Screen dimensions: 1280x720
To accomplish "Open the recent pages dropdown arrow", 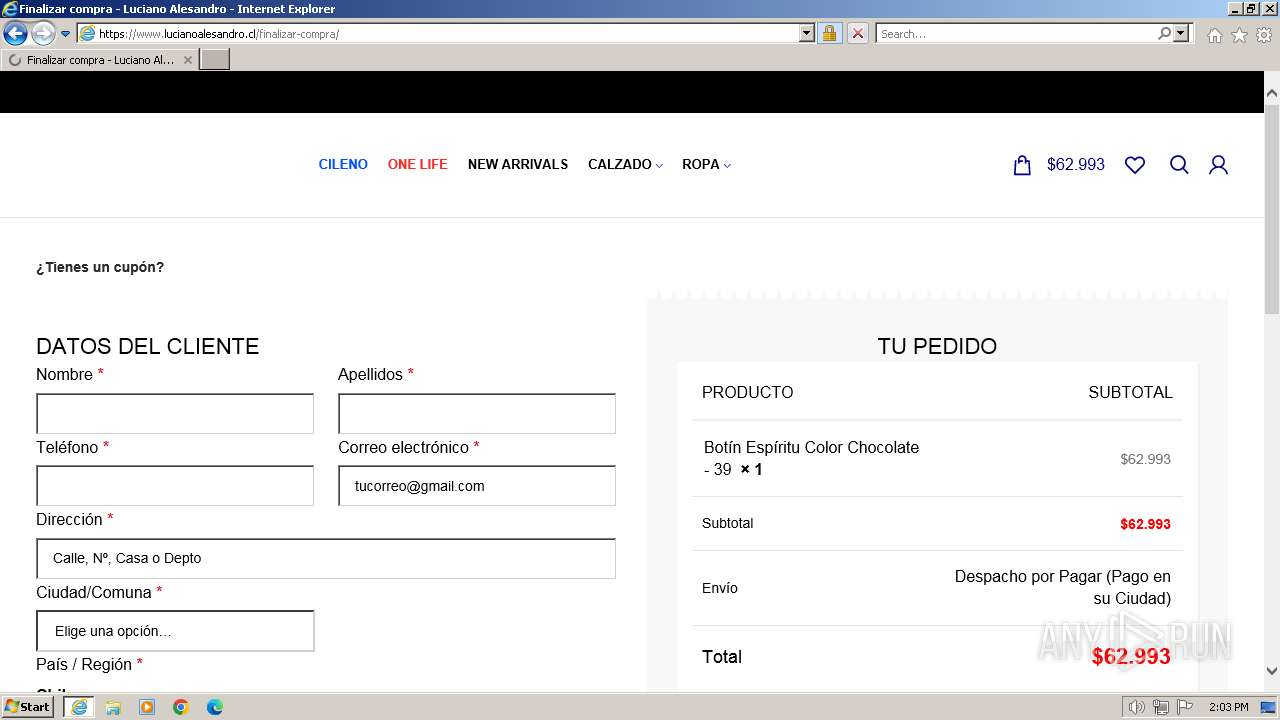I will (66, 33).
